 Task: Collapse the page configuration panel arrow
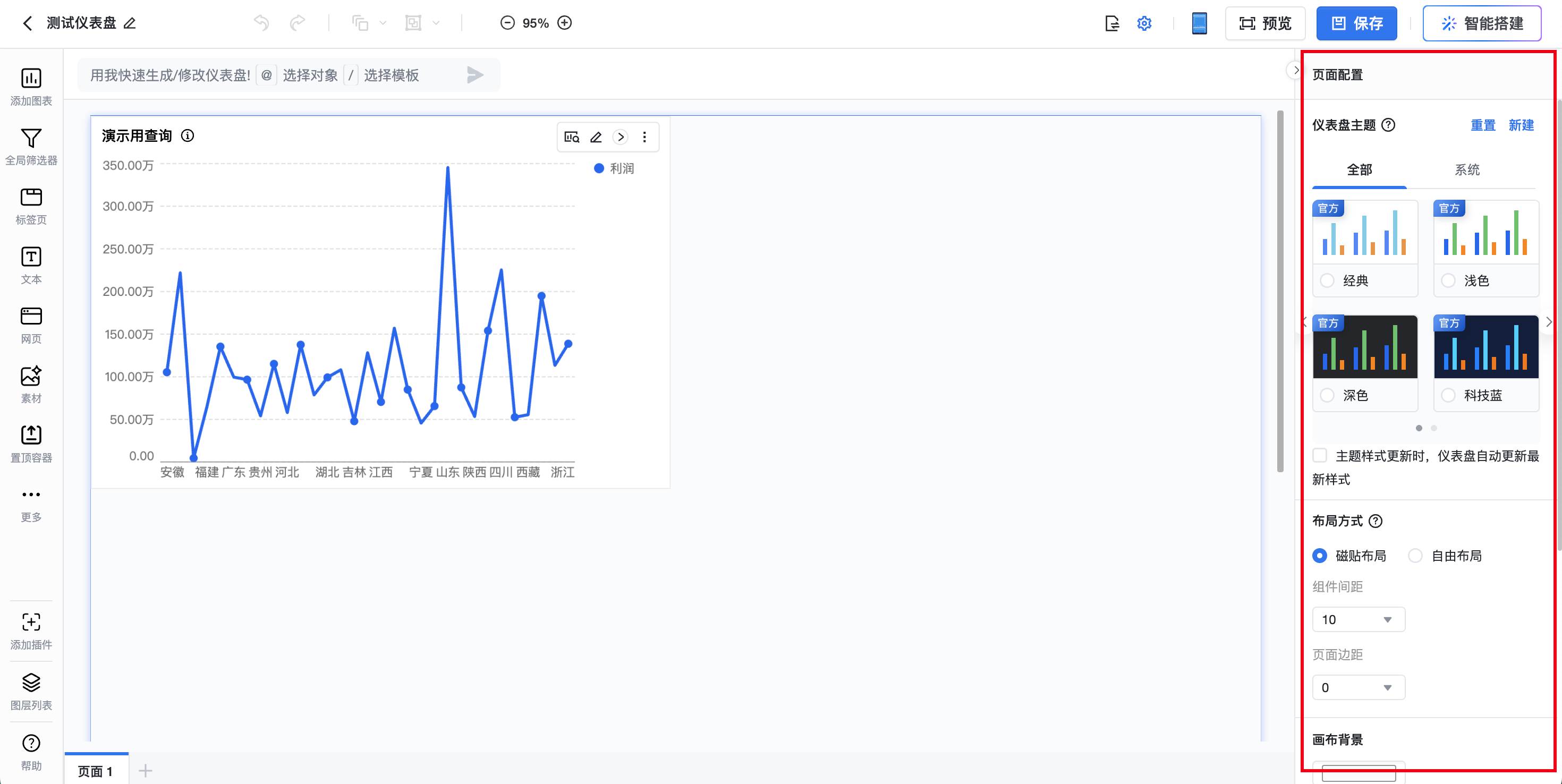[1295, 70]
